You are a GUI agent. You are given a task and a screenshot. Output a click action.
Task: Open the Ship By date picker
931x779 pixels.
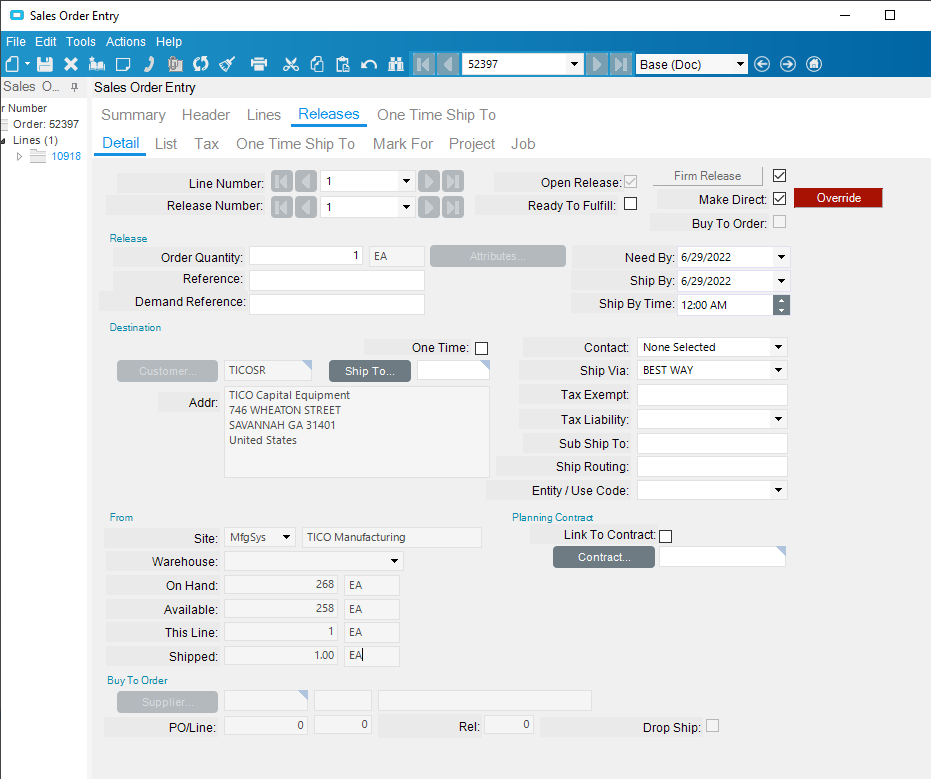[x=781, y=281]
